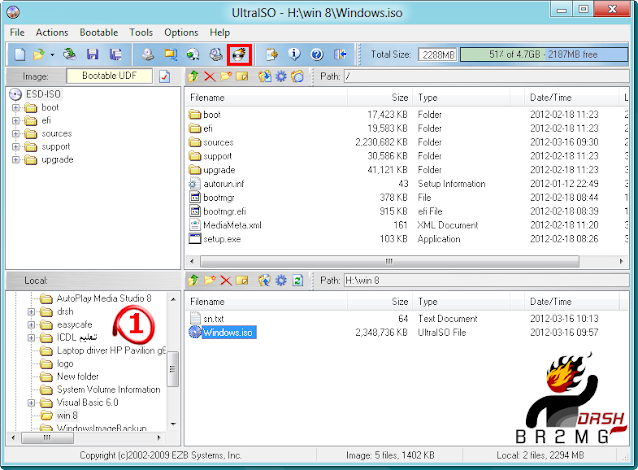Click the Open file toolbar icon
This screenshot has width=638, height=470.
[x=39, y=54]
